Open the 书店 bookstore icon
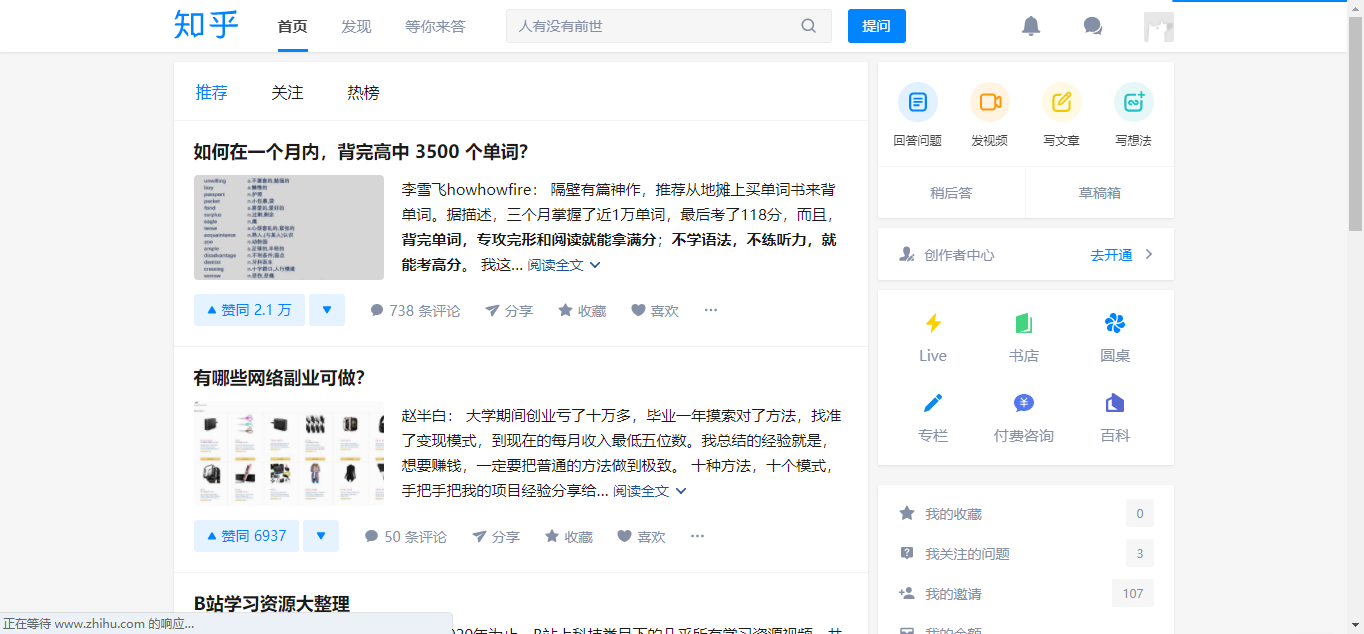The height and width of the screenshot is (634, 1364). [x=1023, y=322]
